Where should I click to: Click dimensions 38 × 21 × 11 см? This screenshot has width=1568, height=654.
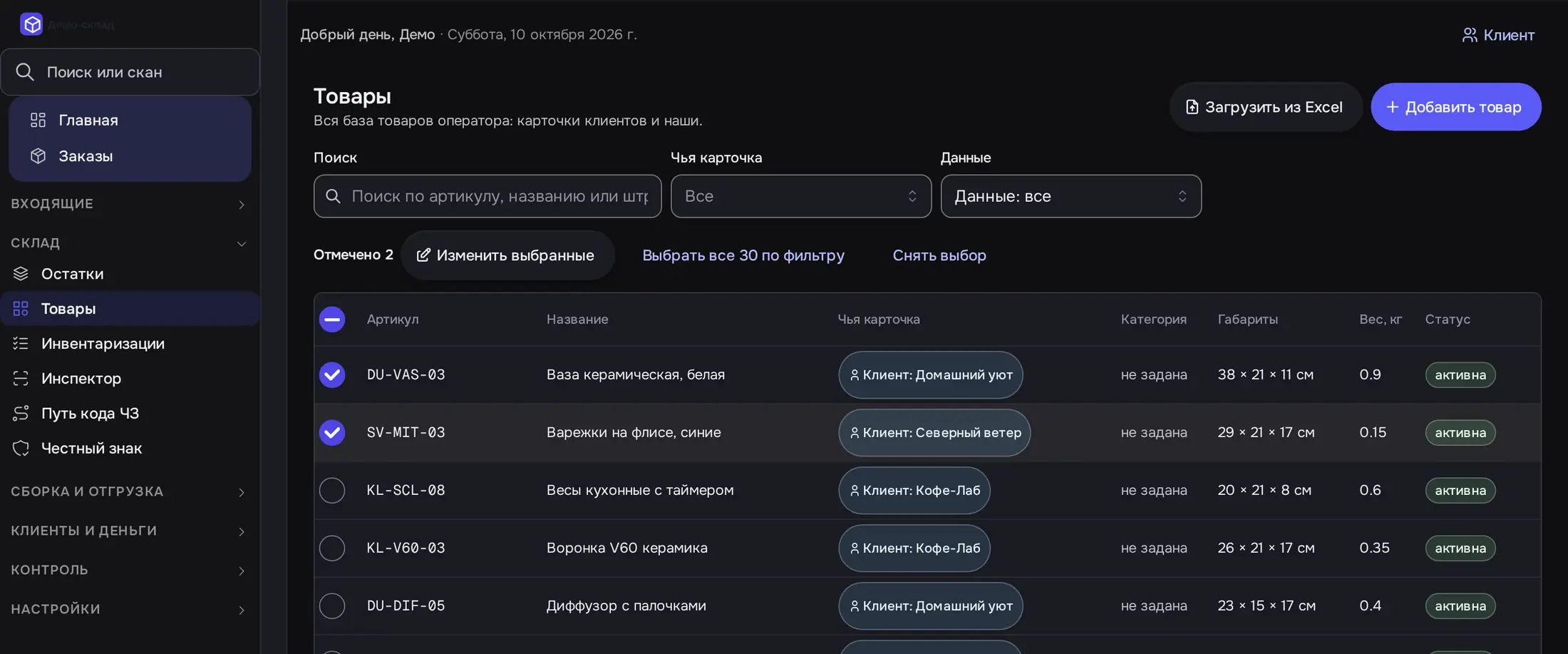[x=1266, y=374]
